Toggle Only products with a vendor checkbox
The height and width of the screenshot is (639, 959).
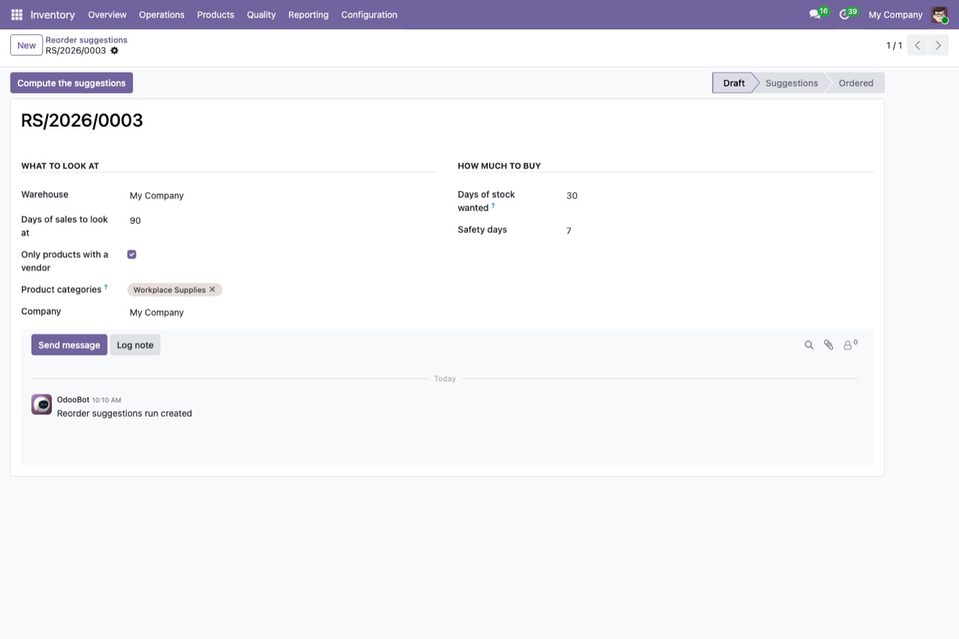131,254
